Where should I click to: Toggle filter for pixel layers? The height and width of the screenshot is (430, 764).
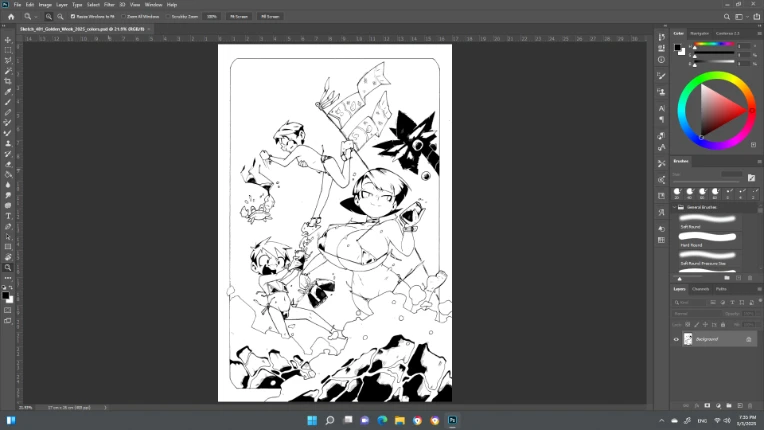click(x=713, y=302)
